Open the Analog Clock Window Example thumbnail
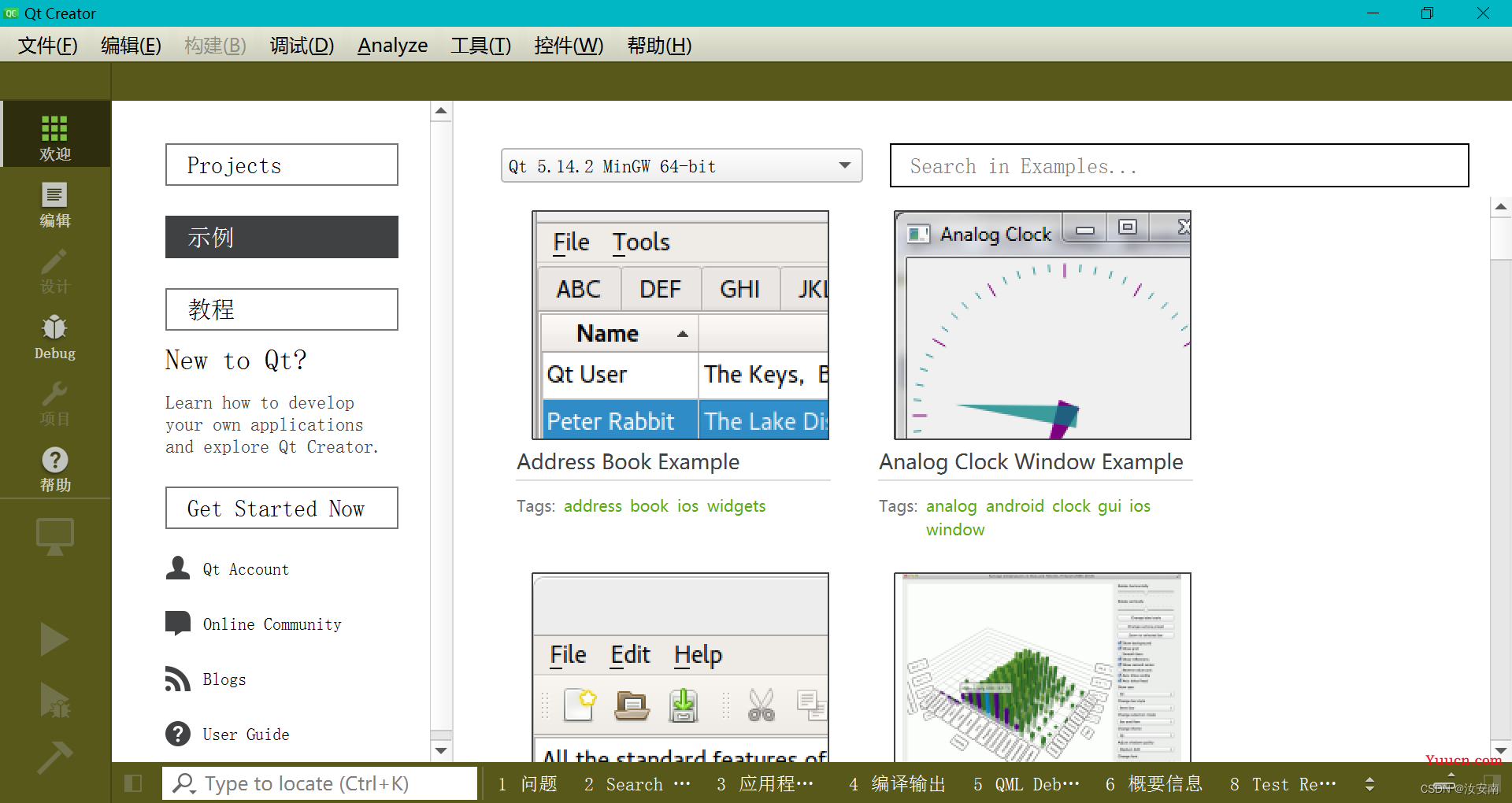1512x803 pixels. point(1043,325)
